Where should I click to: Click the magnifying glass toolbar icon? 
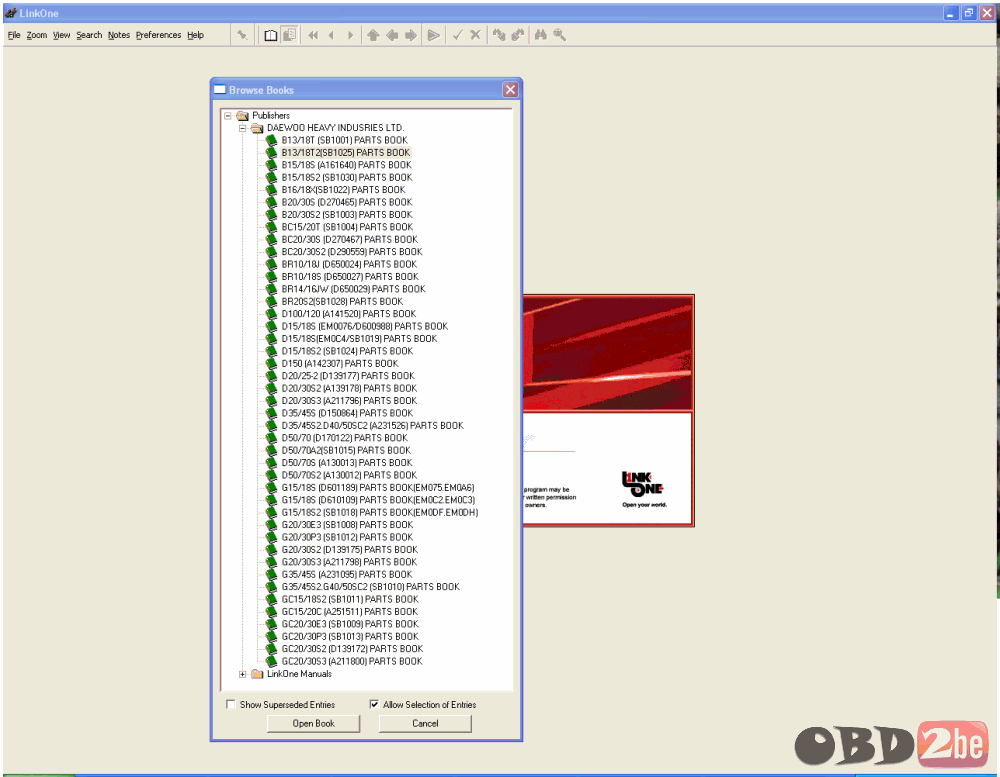559,35
